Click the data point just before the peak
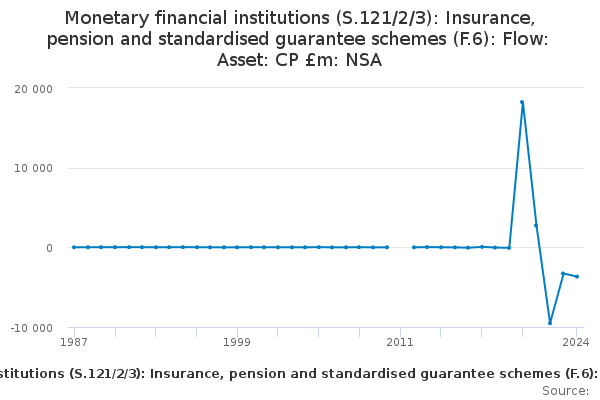This screenshot has height=400, width=600. point(509,248)
